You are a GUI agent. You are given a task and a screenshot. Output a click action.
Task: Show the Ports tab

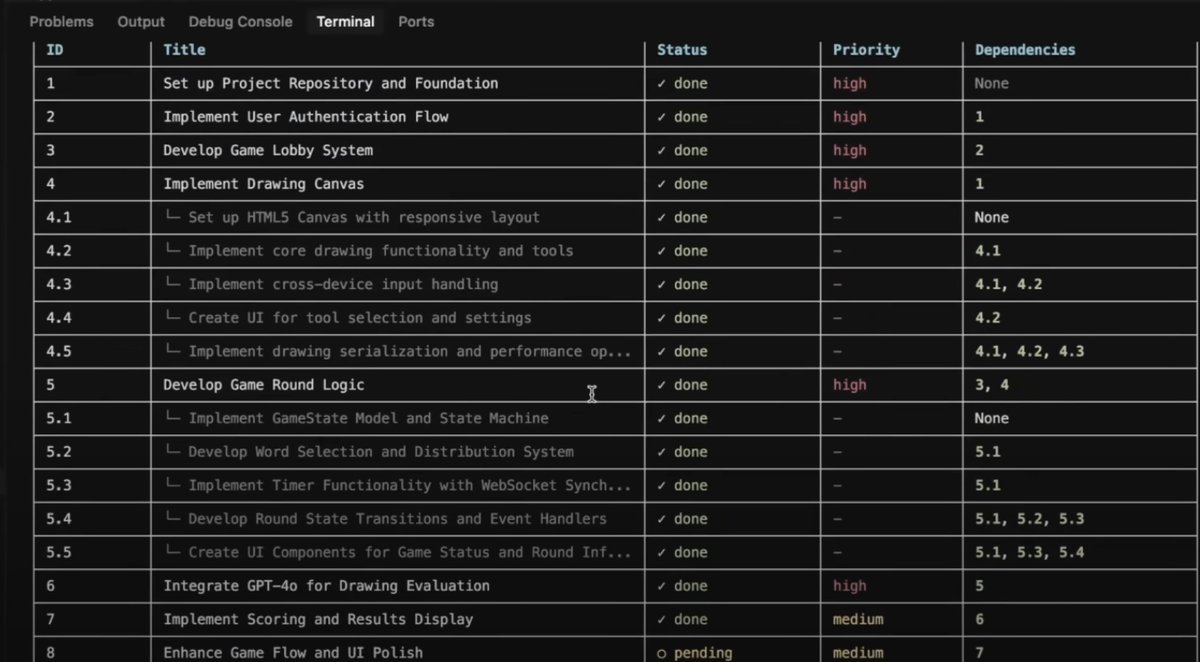(416, 21)
